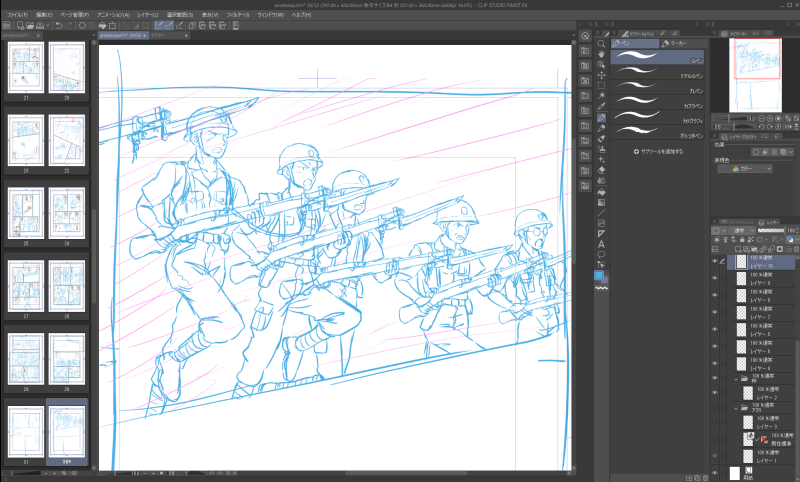
Task: Open the expression color カラー dropdown
Action: (x=745, y=169)
